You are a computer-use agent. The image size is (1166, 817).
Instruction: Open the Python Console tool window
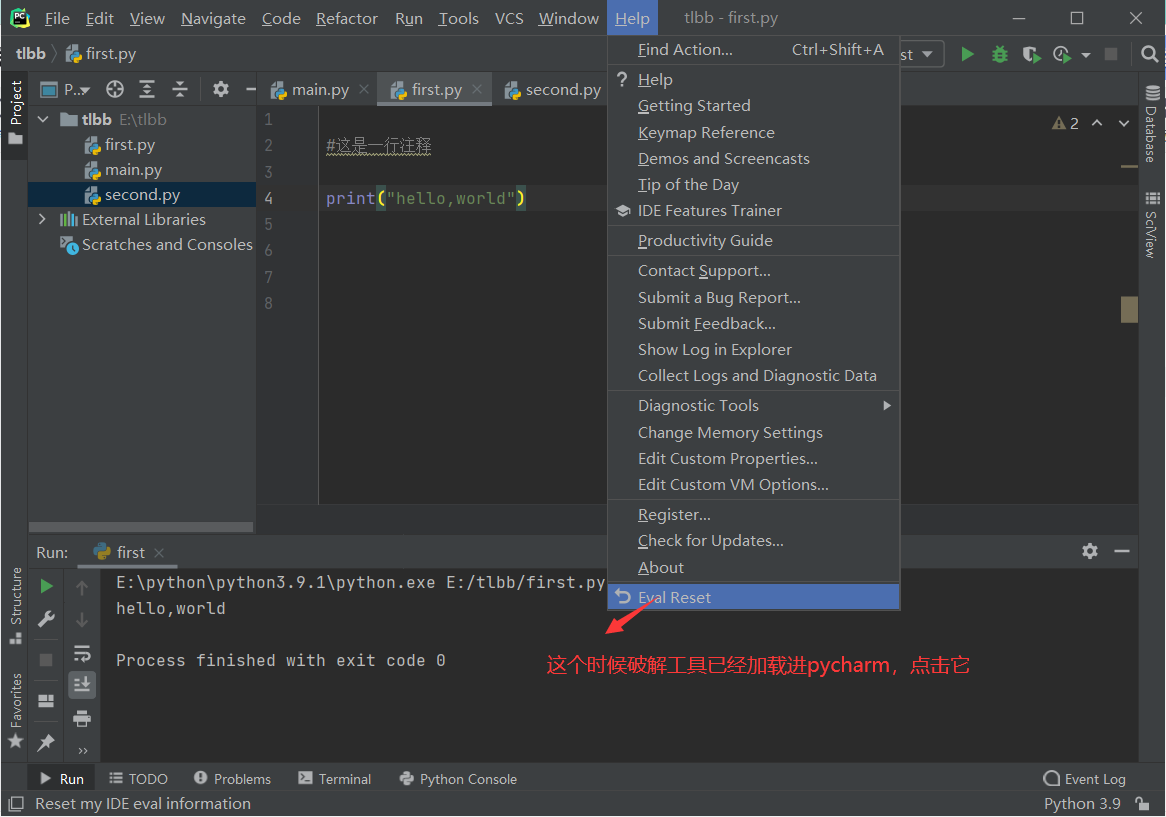(458, 778)
